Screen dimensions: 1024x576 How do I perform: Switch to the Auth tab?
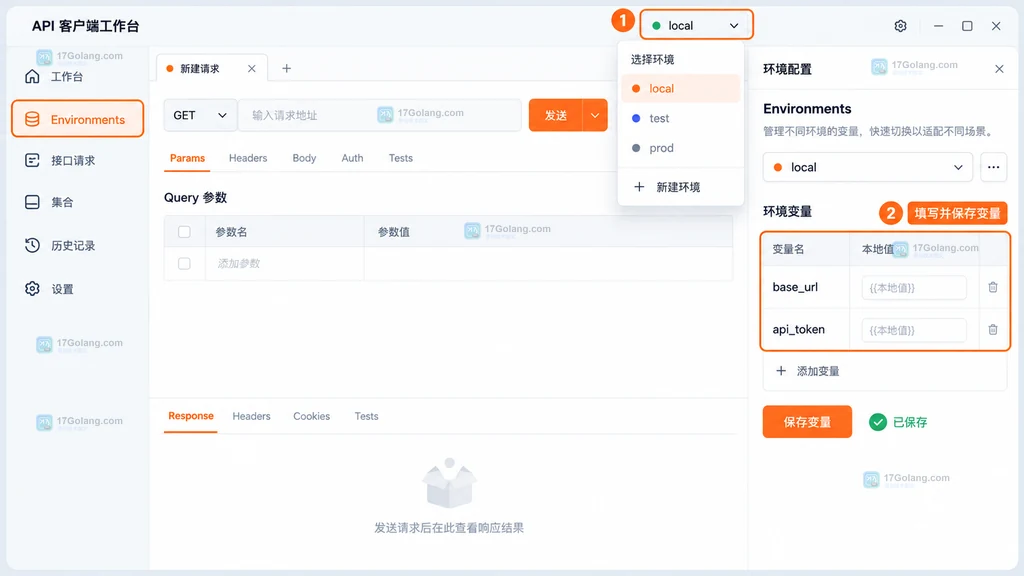click(x=352, y=158)
